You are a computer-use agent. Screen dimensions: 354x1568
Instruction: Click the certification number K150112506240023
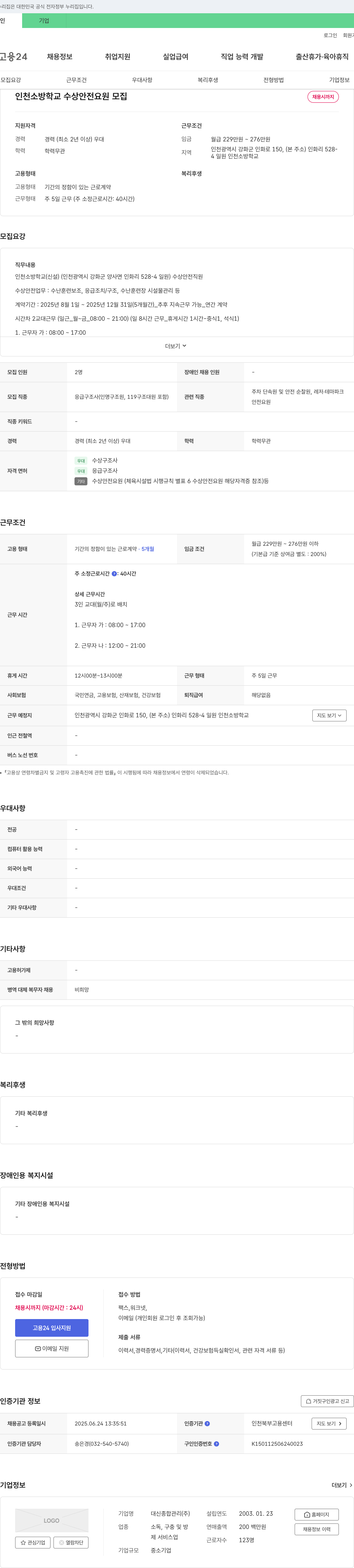click(277, 1444)
